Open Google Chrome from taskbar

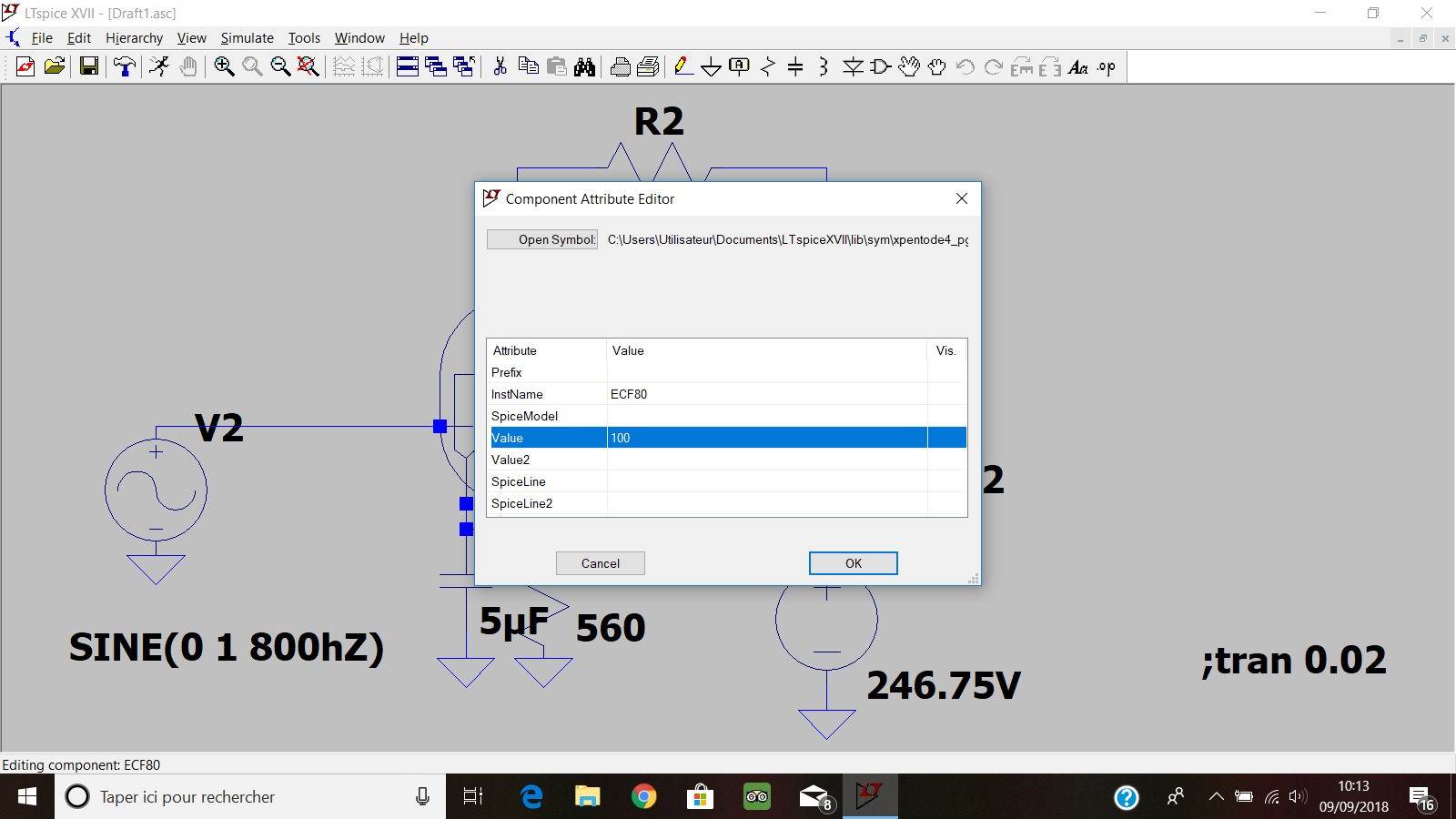tap(644, 796)
